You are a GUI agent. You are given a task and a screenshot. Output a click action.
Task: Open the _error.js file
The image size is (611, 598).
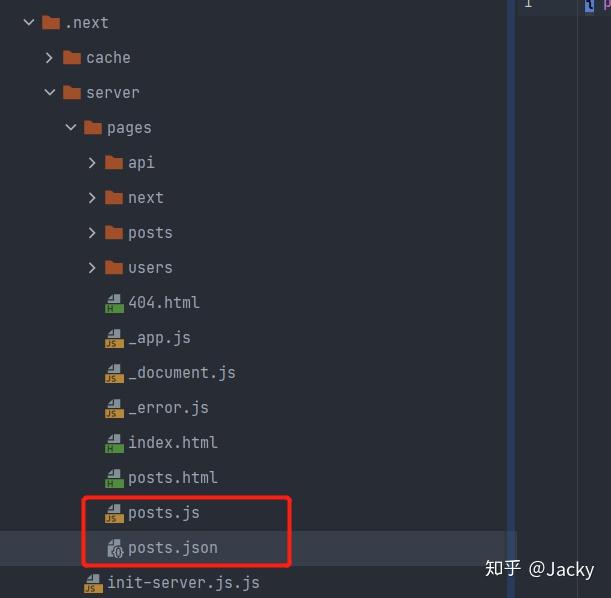(x=168, y=408)
